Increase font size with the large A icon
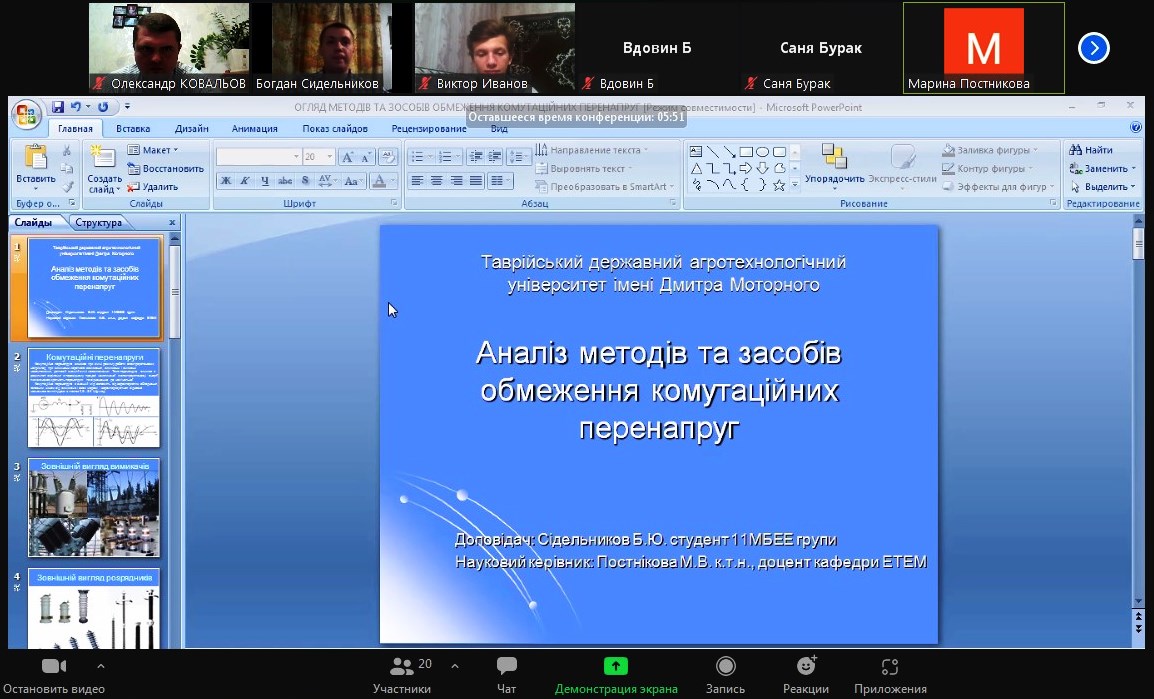The width and height of the screenshot is (1154, 699). pos(347,157)
